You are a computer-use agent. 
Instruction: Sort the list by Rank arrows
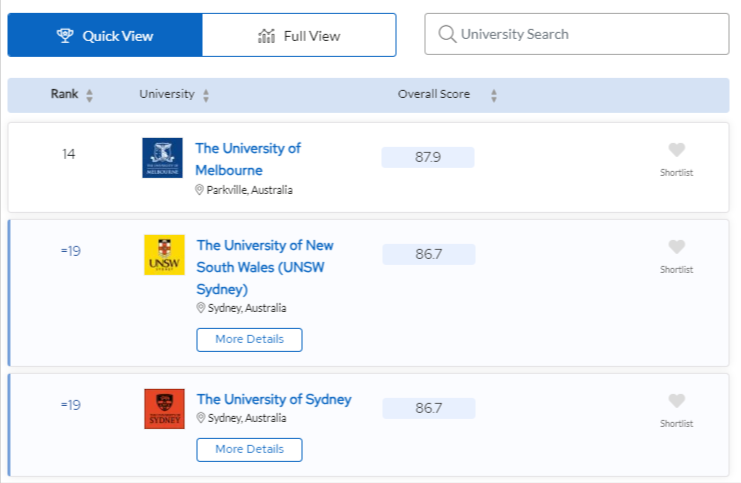click(89, 95)
